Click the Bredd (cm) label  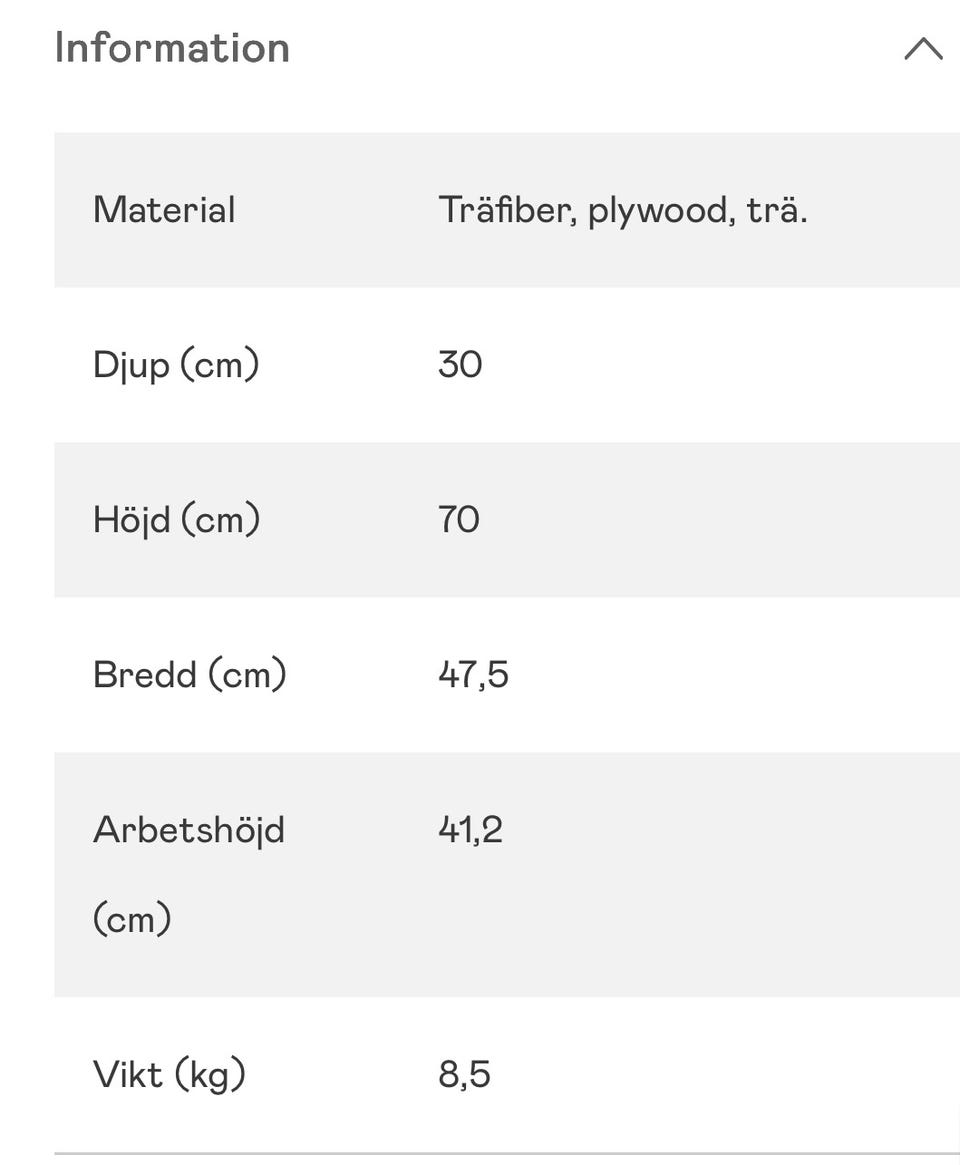click(x=189, y=675)
